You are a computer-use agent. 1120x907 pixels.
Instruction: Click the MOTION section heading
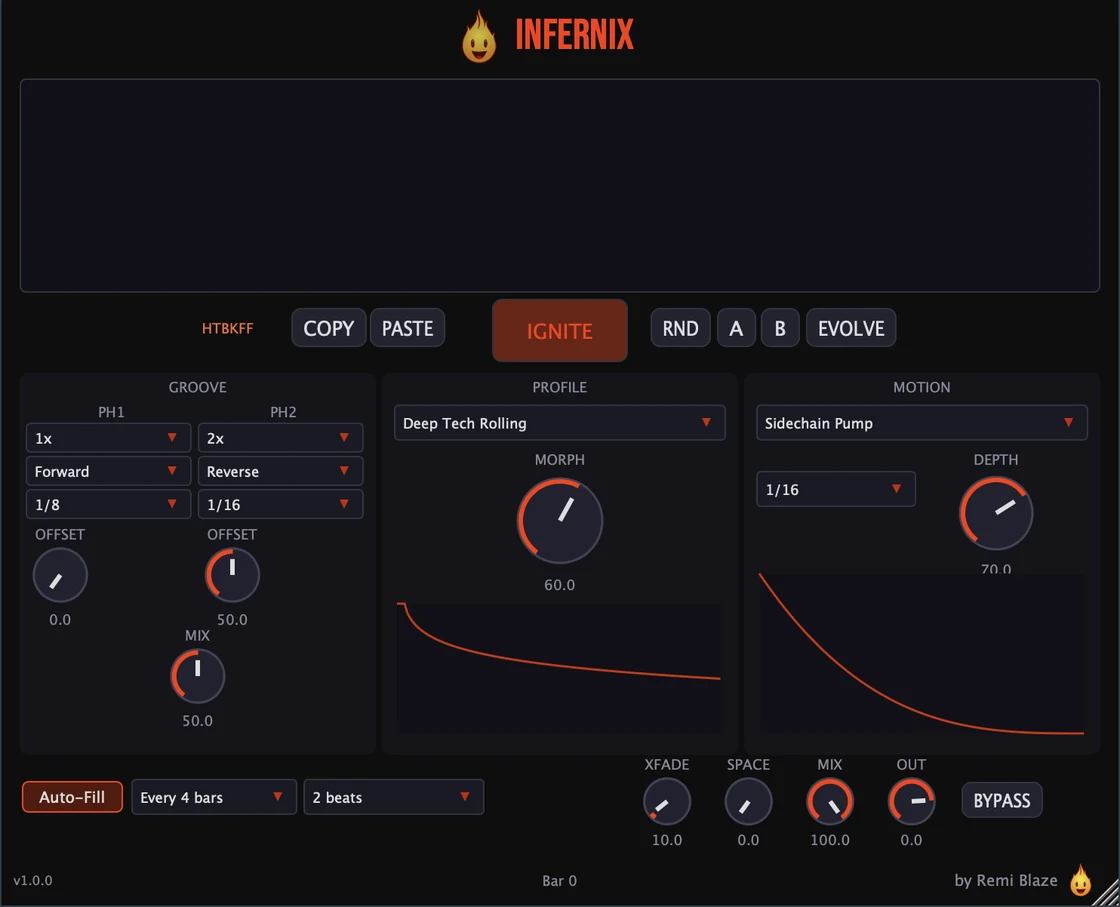coord(921,387)
